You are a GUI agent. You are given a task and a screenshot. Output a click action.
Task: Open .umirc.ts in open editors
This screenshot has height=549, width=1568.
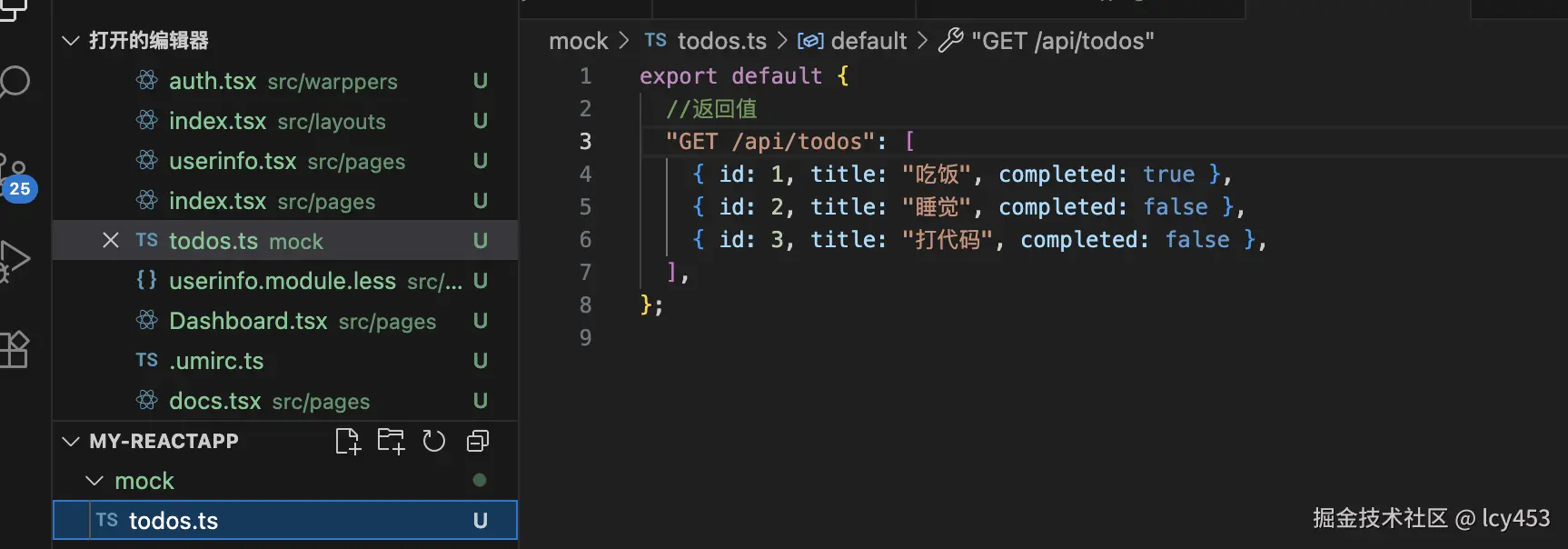[285, 361]
